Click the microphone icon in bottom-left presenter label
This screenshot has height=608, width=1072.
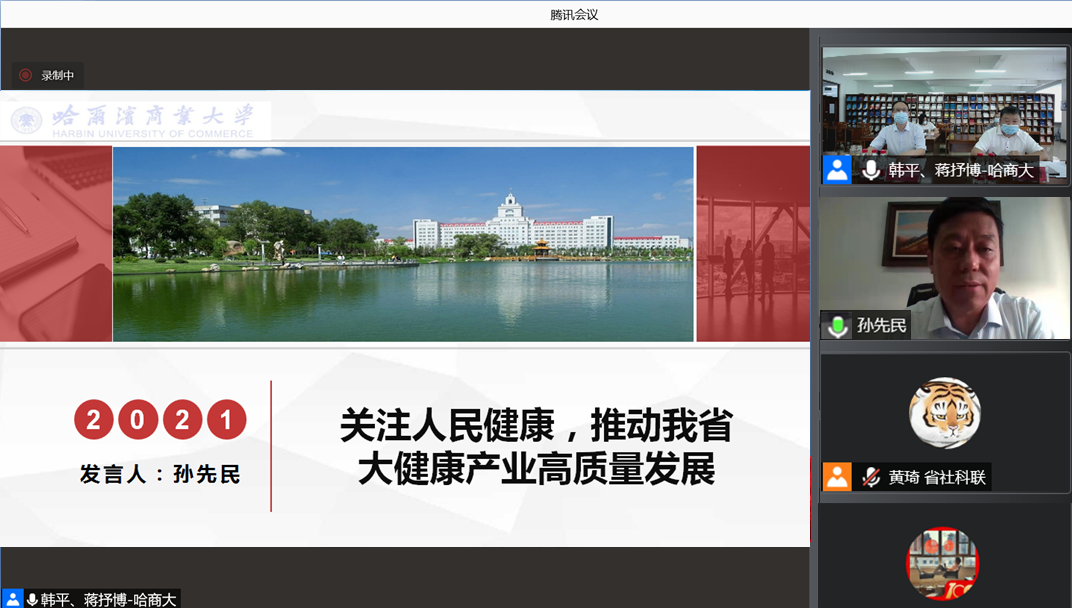[32, 599]
